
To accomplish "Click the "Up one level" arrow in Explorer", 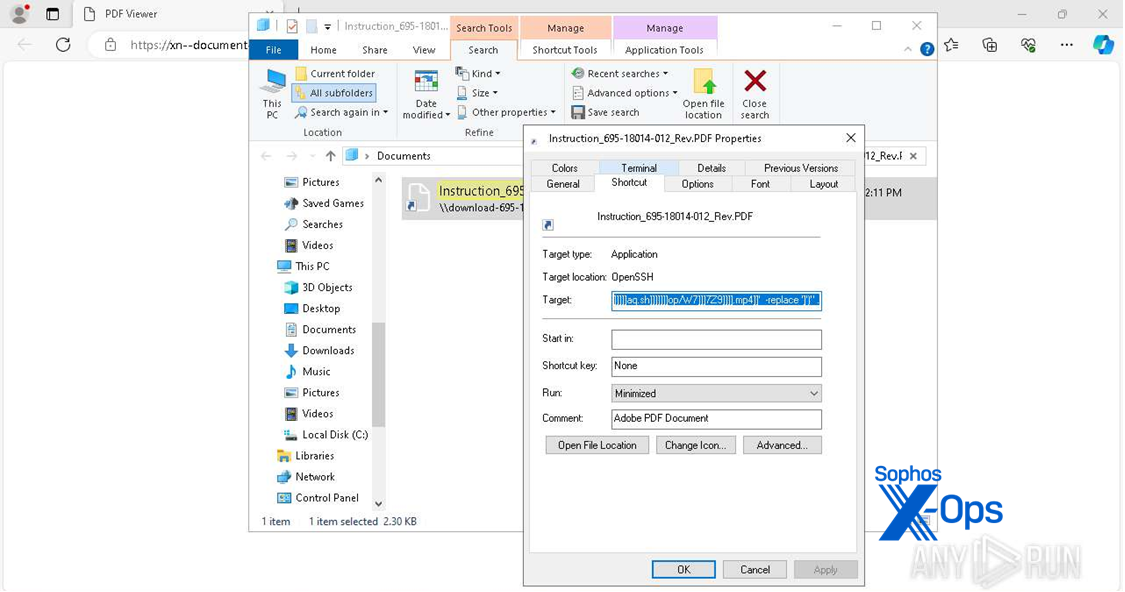I will click(330, 155).
